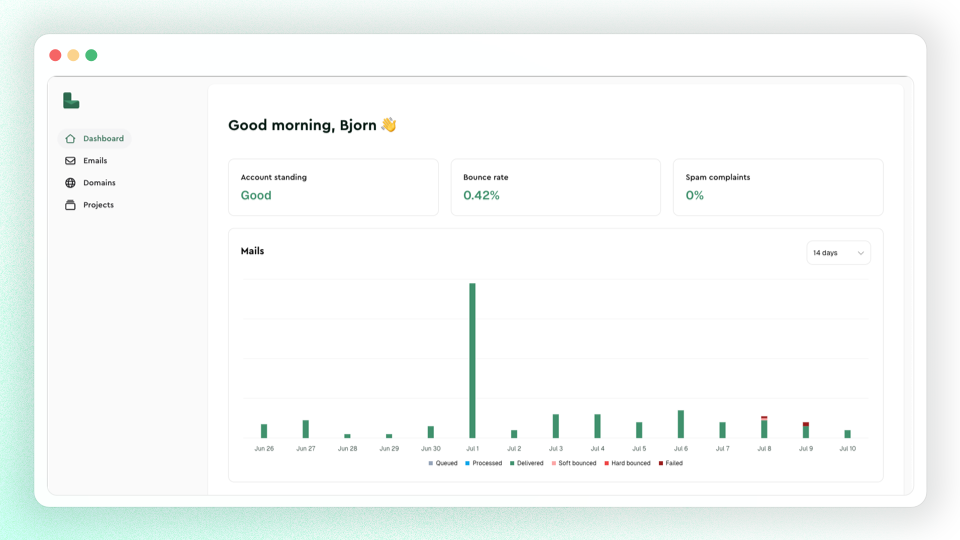Click the Dashboard home icon
The height and width of the screenshot is (540, 960).
[70, 138]
